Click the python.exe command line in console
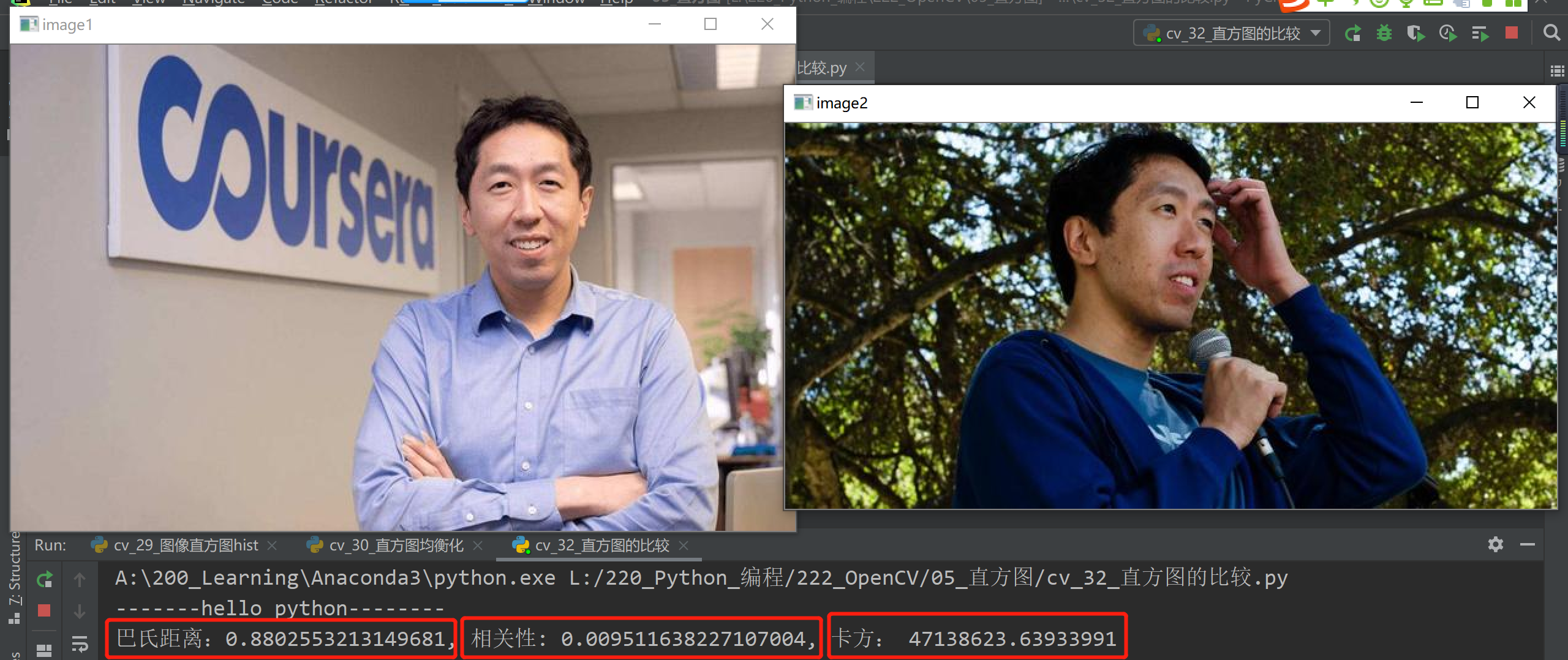The image size is (1568, 660). coord(701,578)
